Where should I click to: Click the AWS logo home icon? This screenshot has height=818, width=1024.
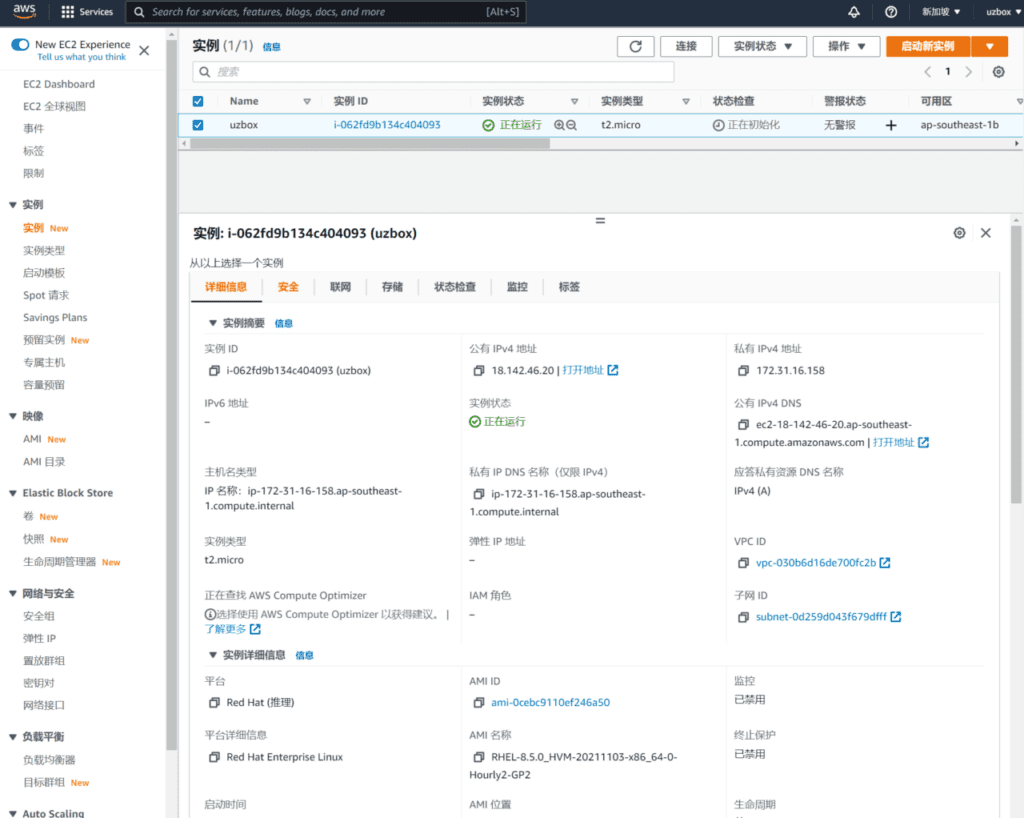click(24, 12)
